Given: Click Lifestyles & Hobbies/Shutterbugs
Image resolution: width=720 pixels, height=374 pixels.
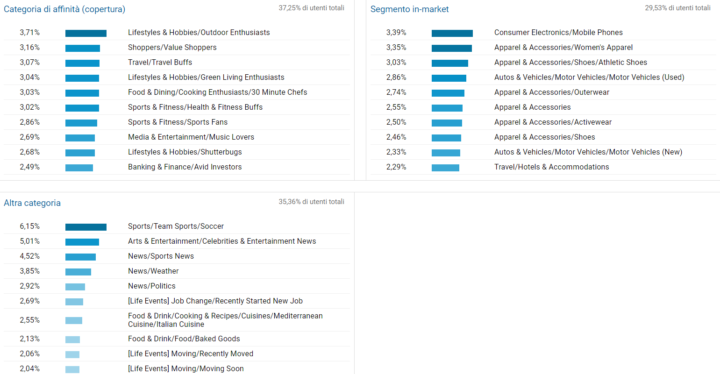Looking at the screenshot, I should point(185,152).
